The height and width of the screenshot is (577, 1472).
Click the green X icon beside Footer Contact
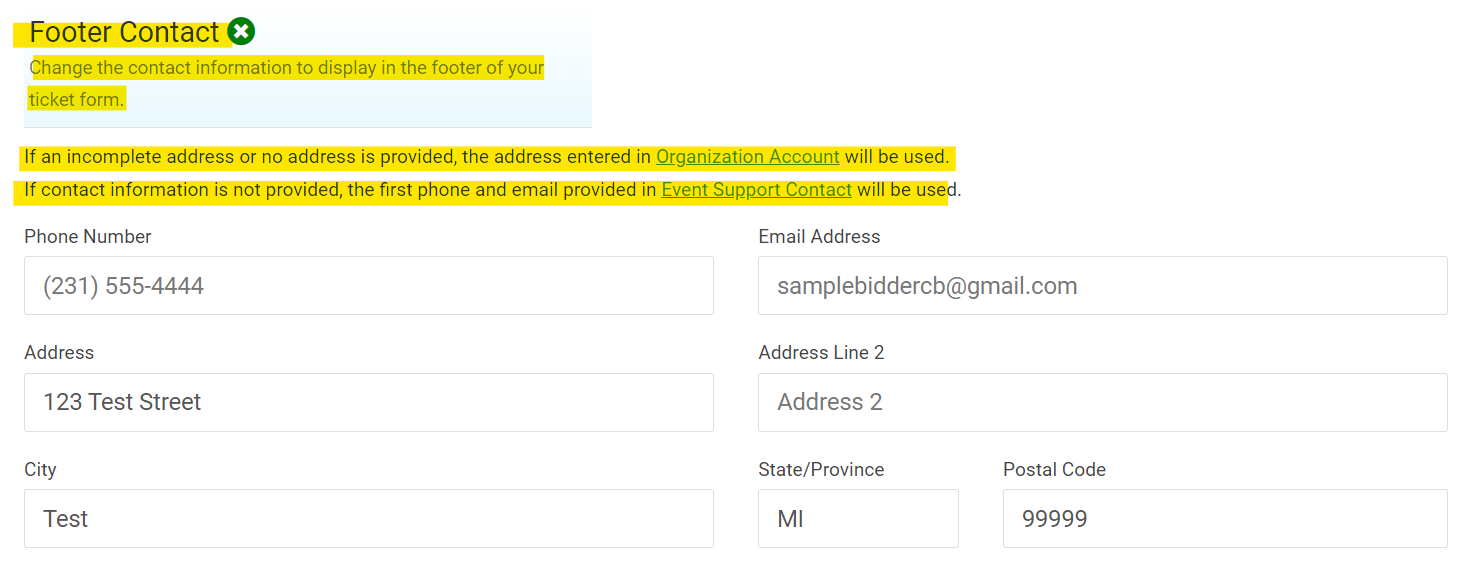click(241, 32)
